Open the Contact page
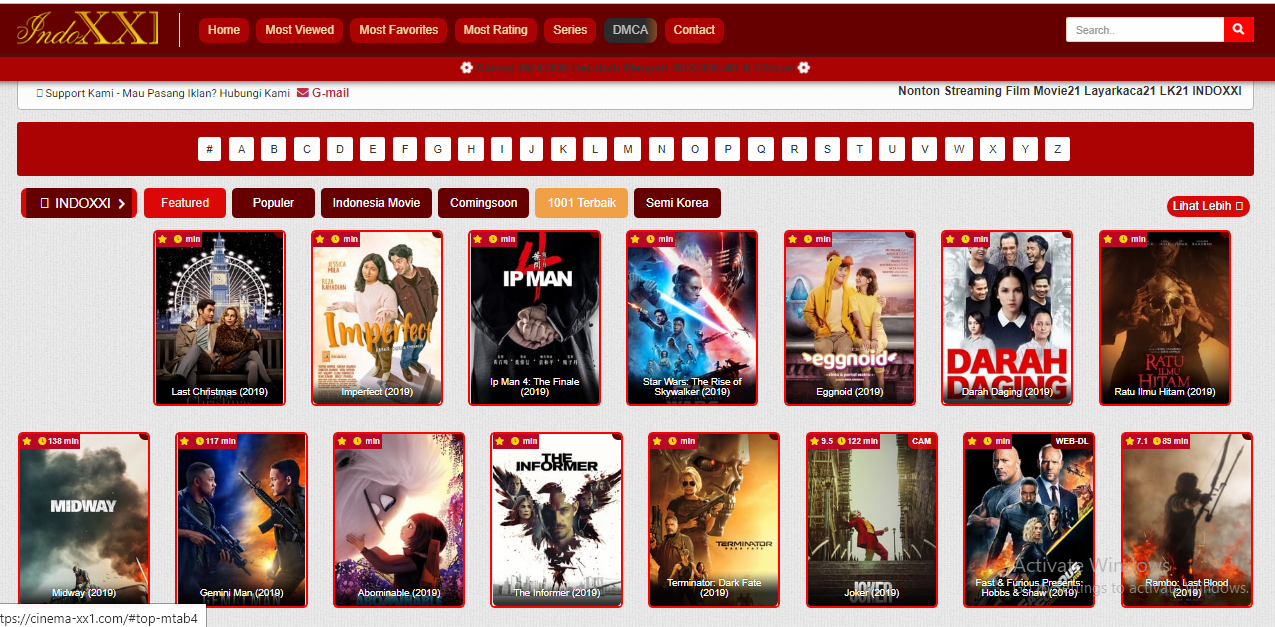The image size is (1275, 627). (694, 30)
